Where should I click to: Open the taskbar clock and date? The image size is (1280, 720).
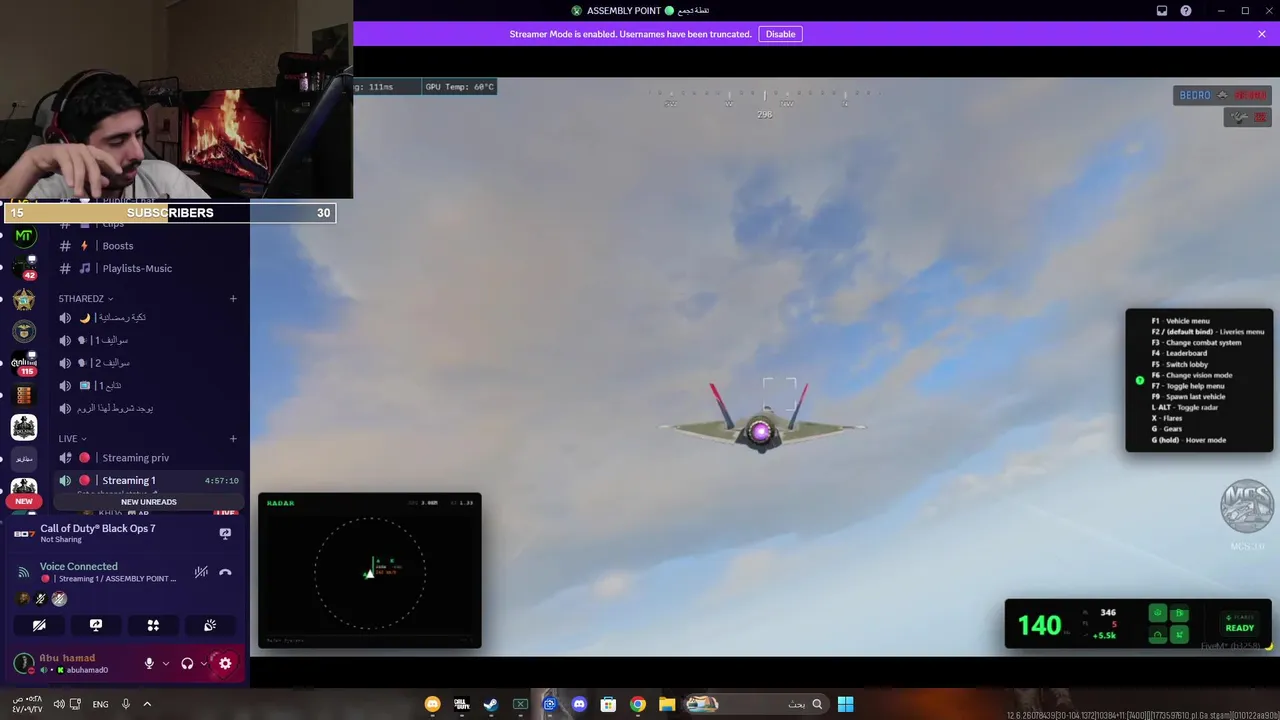27,703
